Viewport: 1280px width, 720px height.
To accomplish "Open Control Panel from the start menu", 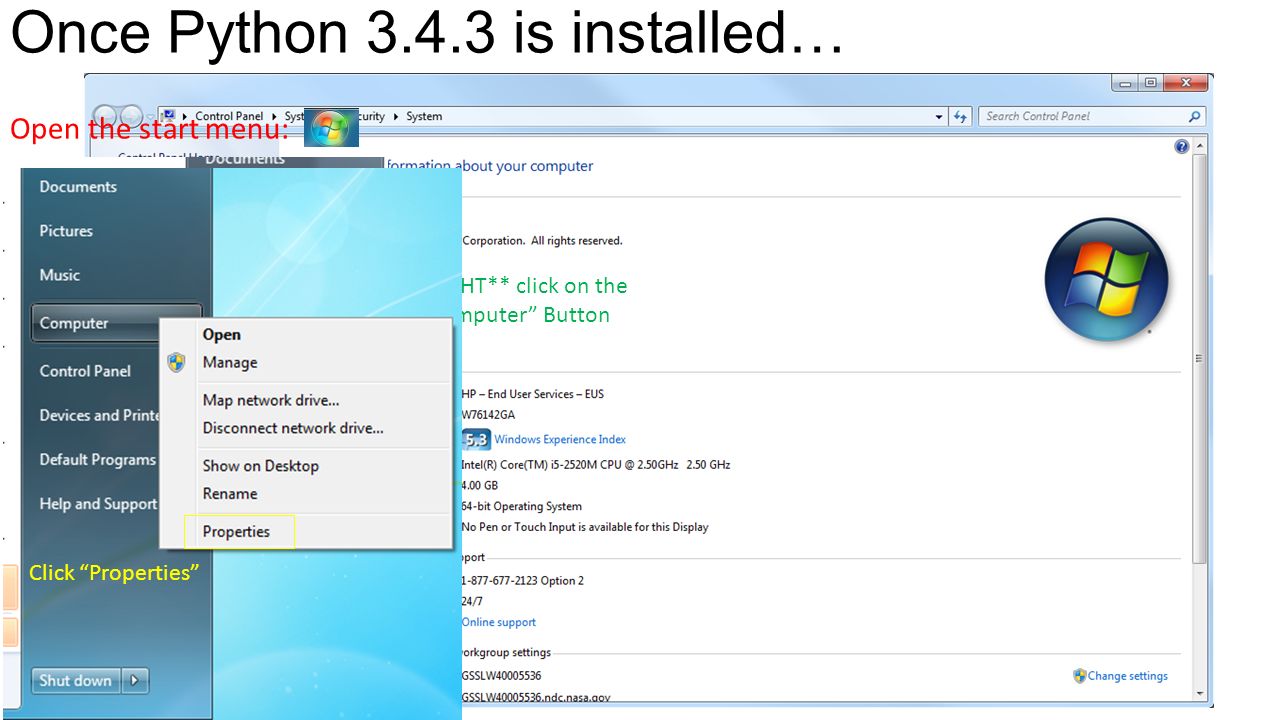I will pos(85,371).
